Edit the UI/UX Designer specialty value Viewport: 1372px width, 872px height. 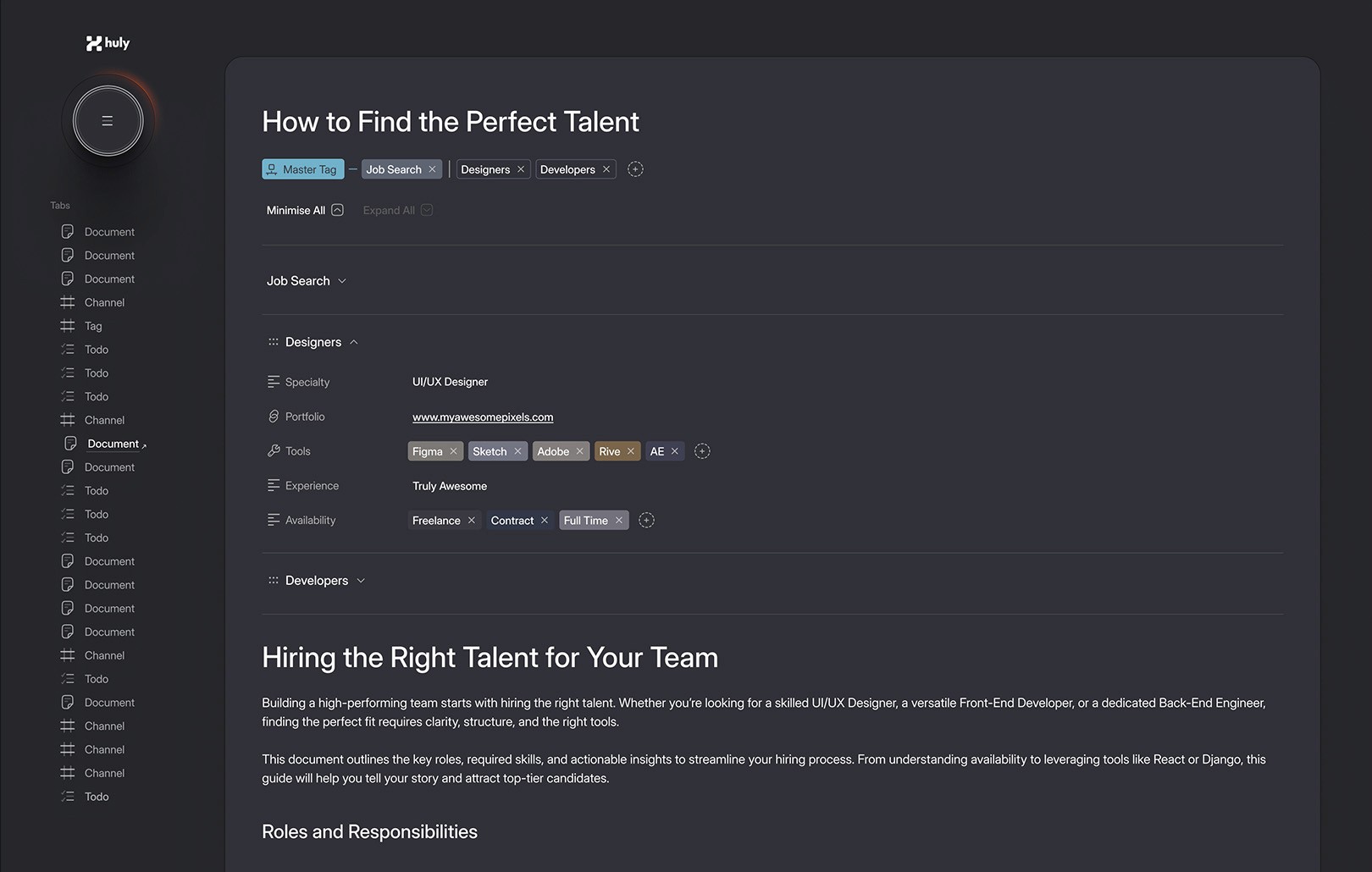451,382
